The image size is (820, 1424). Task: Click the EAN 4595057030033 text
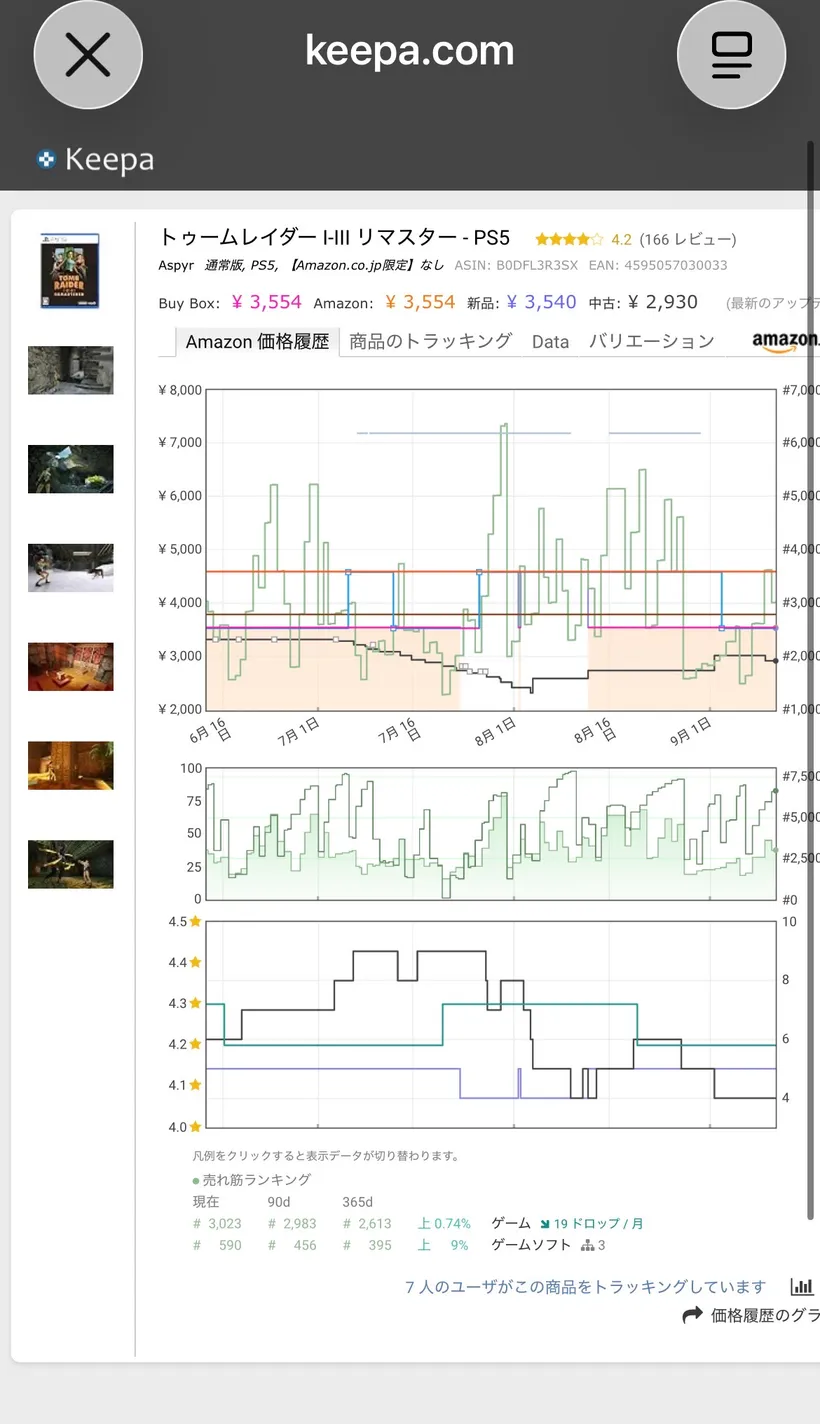tap(659, 265)
